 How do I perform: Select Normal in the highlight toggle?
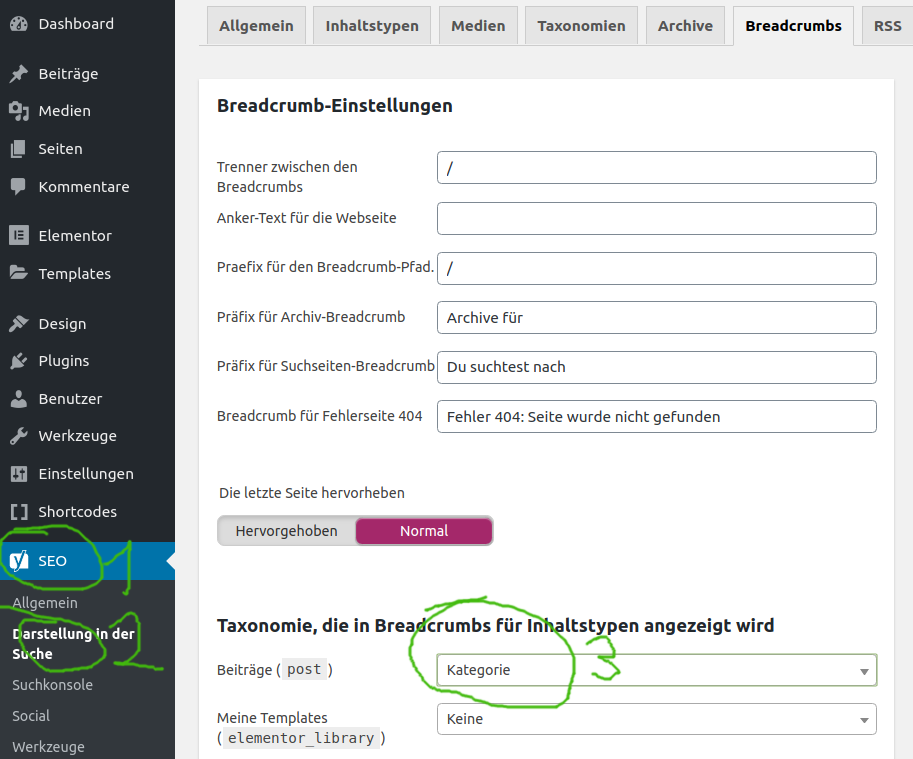click(x=424, y=531)
